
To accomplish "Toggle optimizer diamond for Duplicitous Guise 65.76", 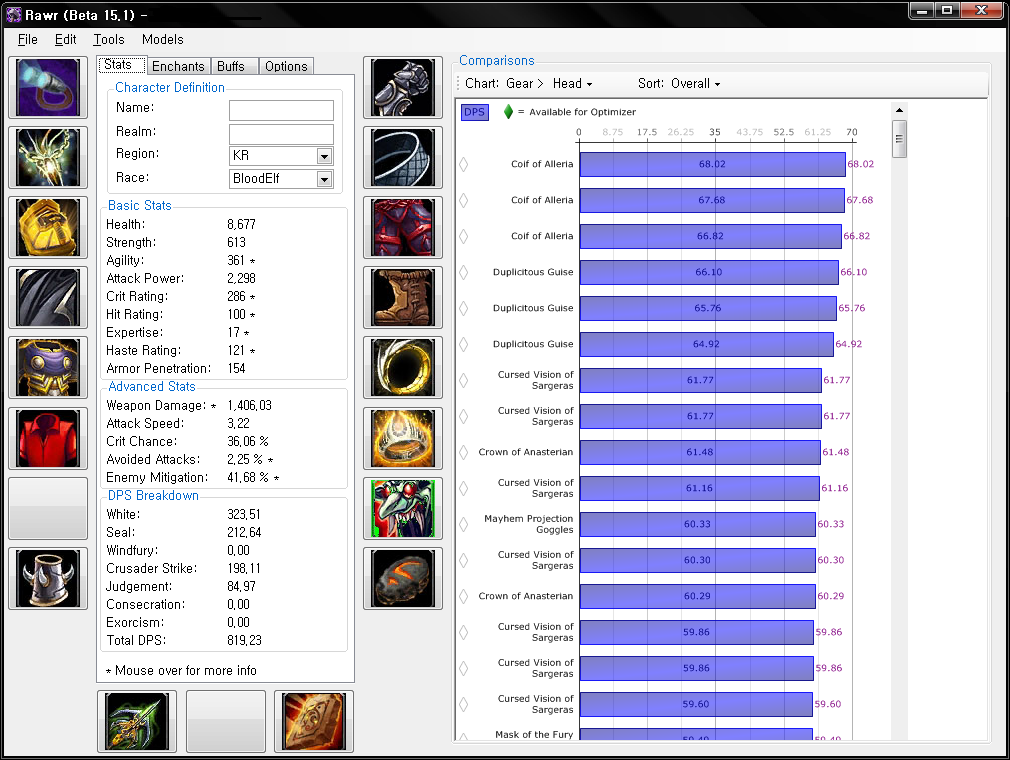I will [x=464, y=309].
